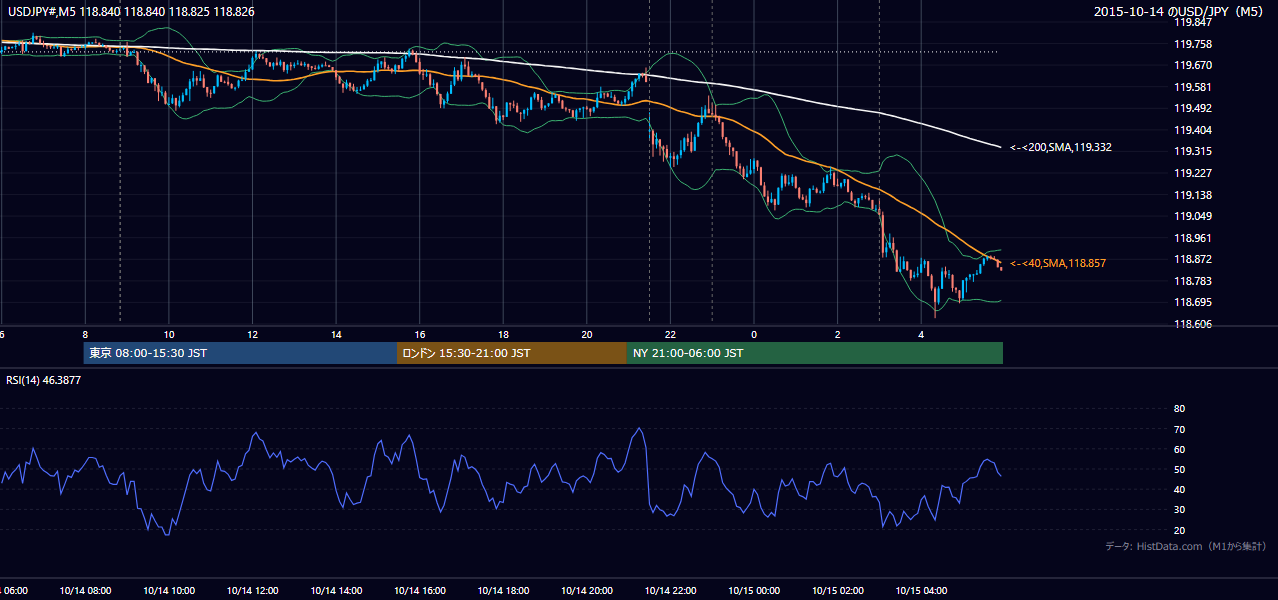Click the bottom date label 10/14 12:00
This screenshot has height=600, width=1278.
click(252, 590)
